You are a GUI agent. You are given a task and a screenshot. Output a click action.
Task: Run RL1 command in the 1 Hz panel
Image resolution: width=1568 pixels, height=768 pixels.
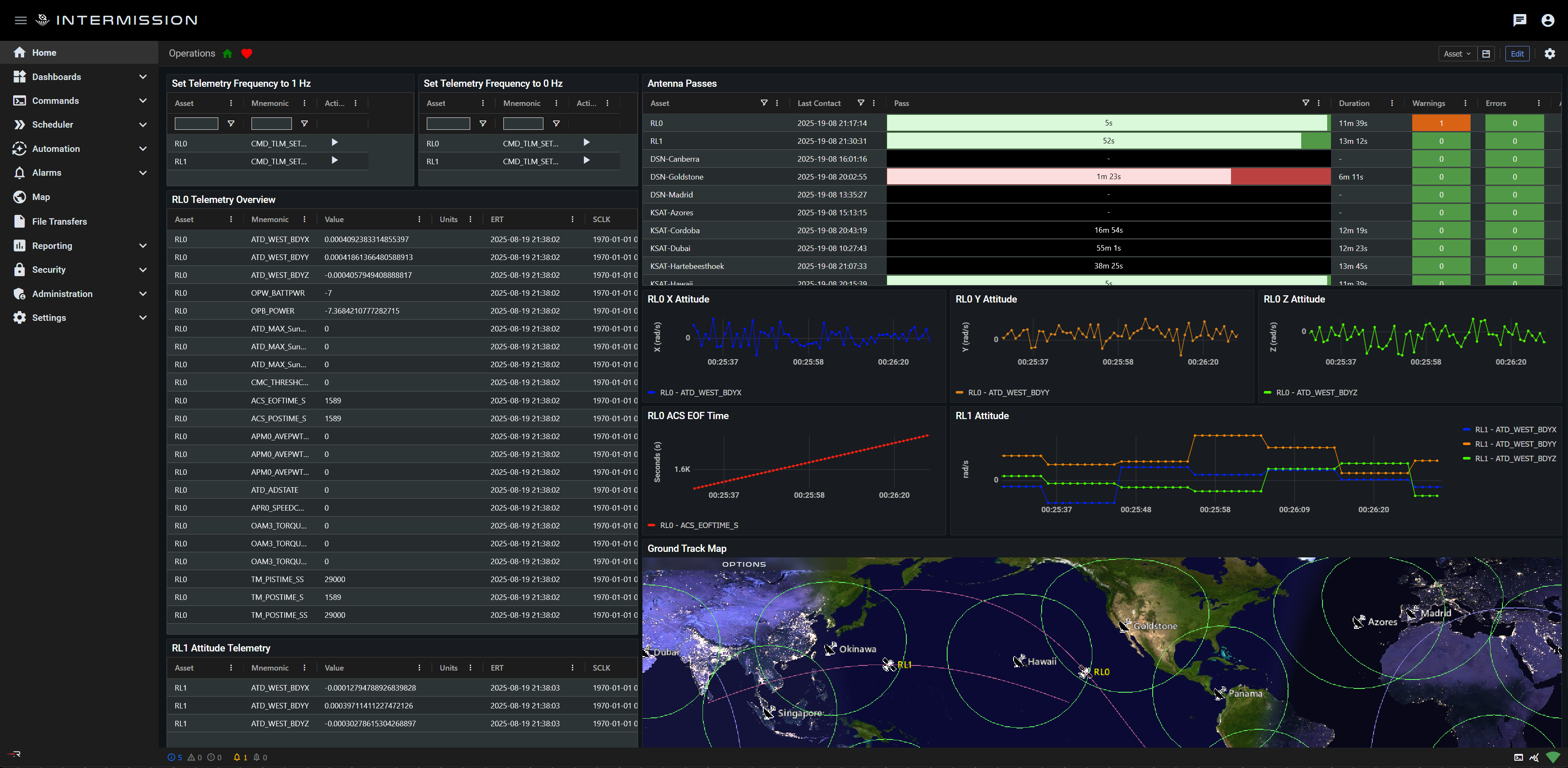point(334,161)
